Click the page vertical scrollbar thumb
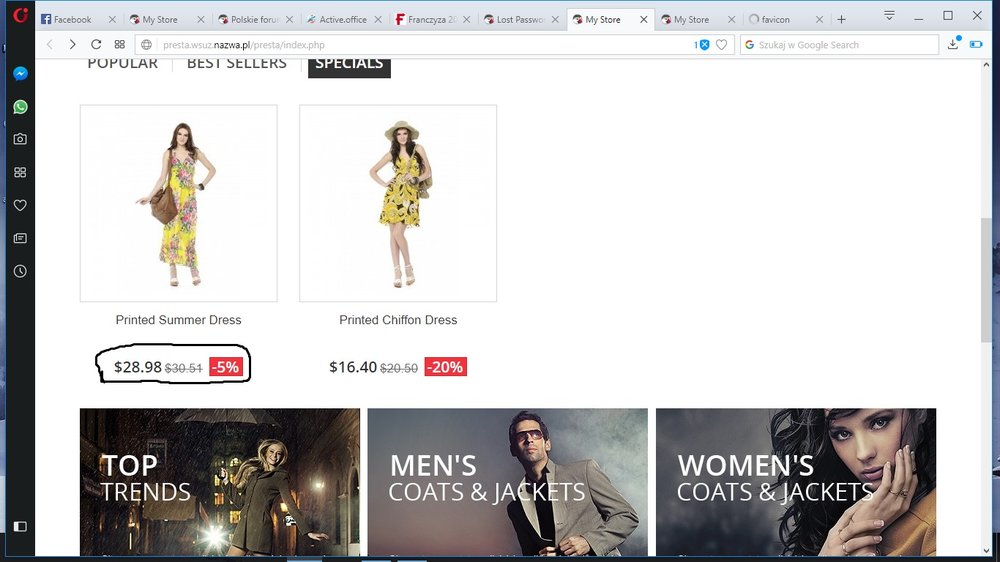Screen dimensions: 1000x562 pos(987,281)
